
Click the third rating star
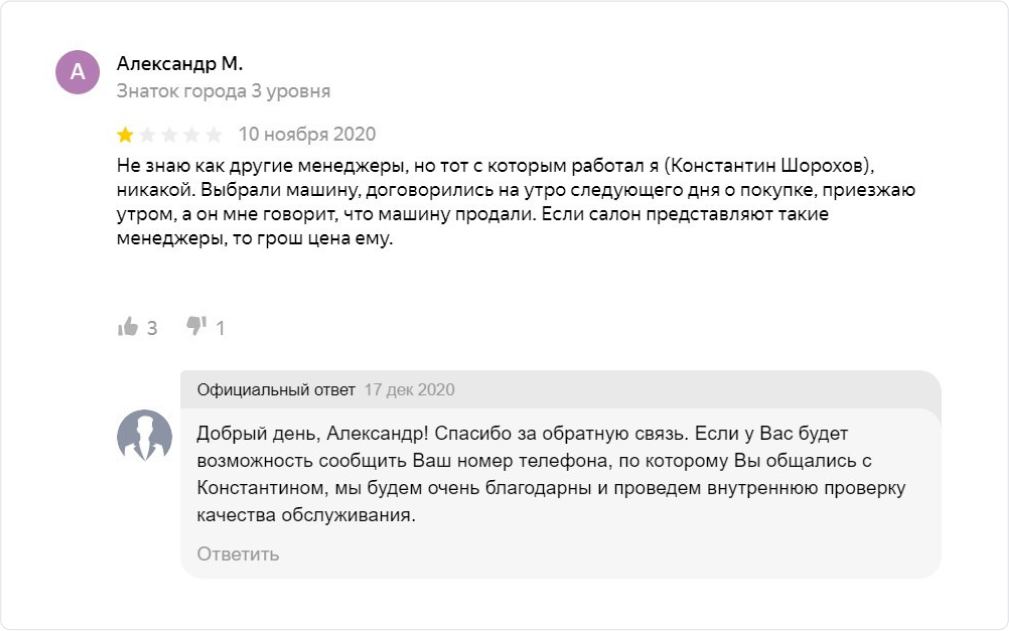(169, 134)
